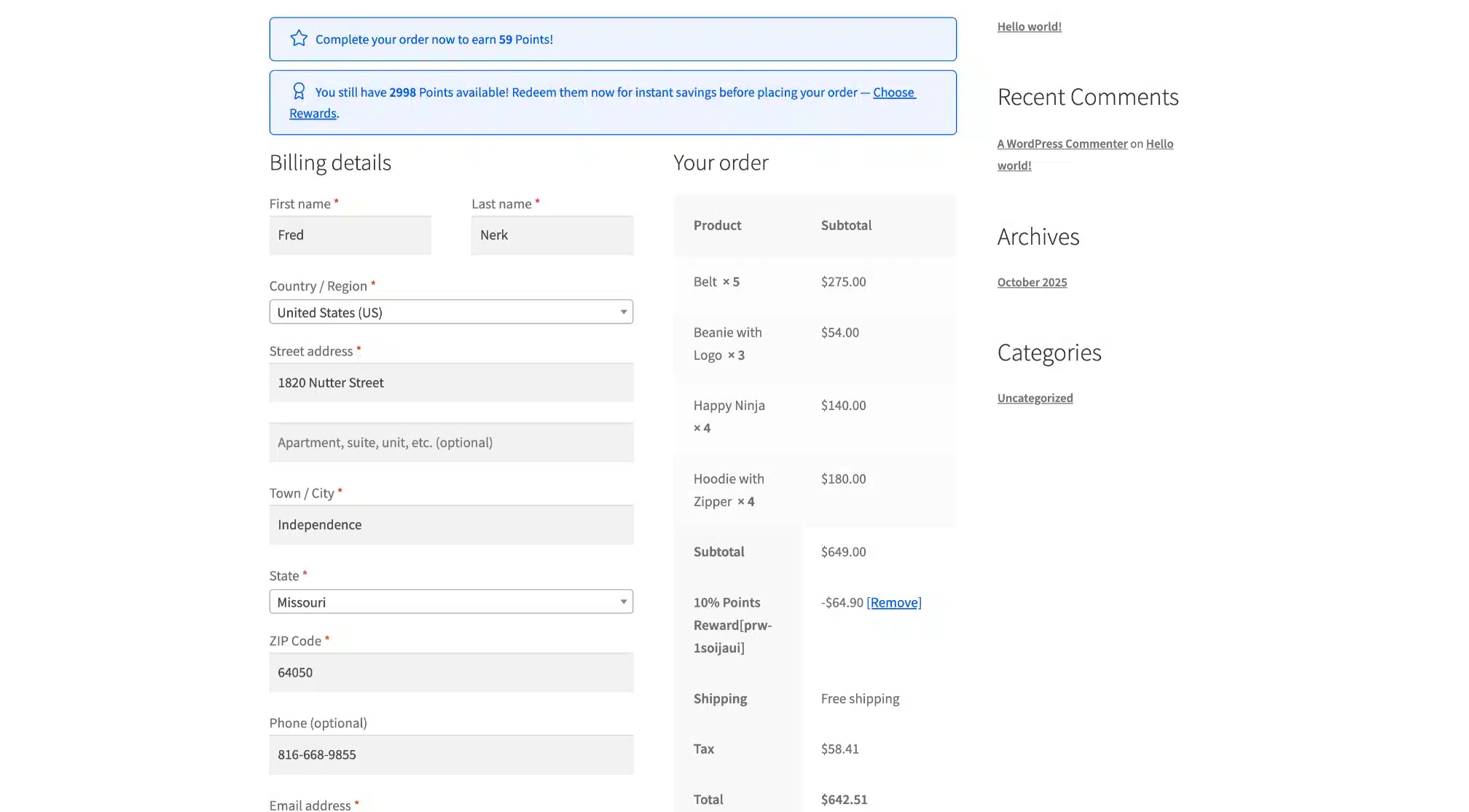Screen dimensions: 1469x812
Task: Click the Billing details heading
Action: tap(330, 163)
